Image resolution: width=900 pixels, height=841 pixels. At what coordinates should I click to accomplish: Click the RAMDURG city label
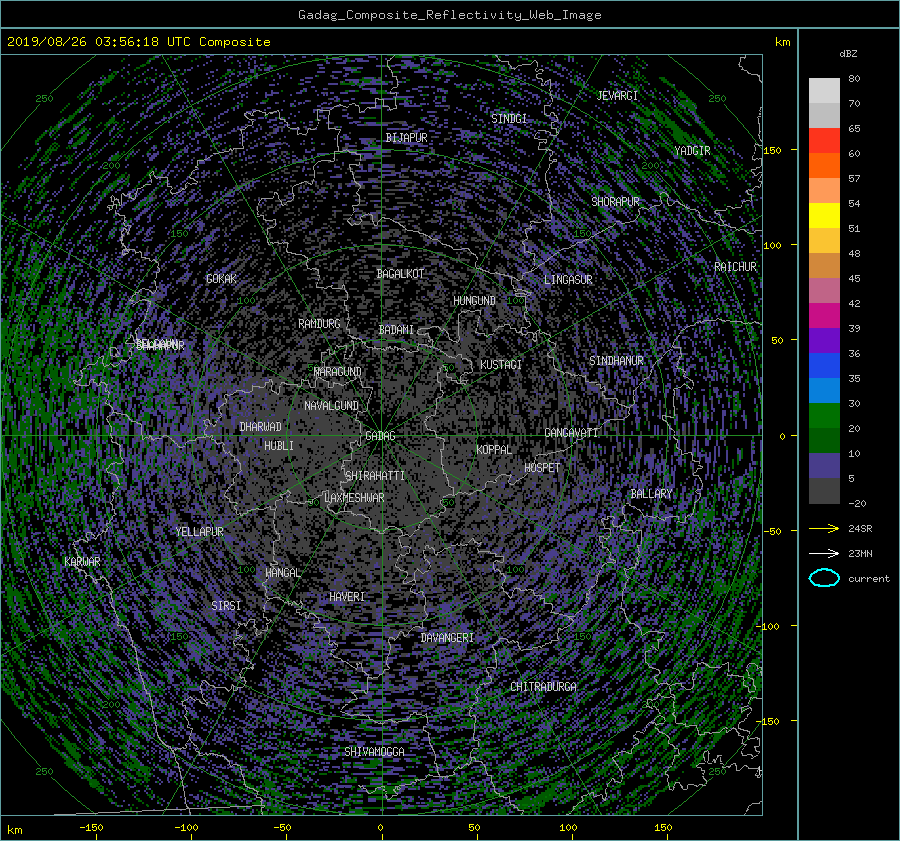[319, 324]
